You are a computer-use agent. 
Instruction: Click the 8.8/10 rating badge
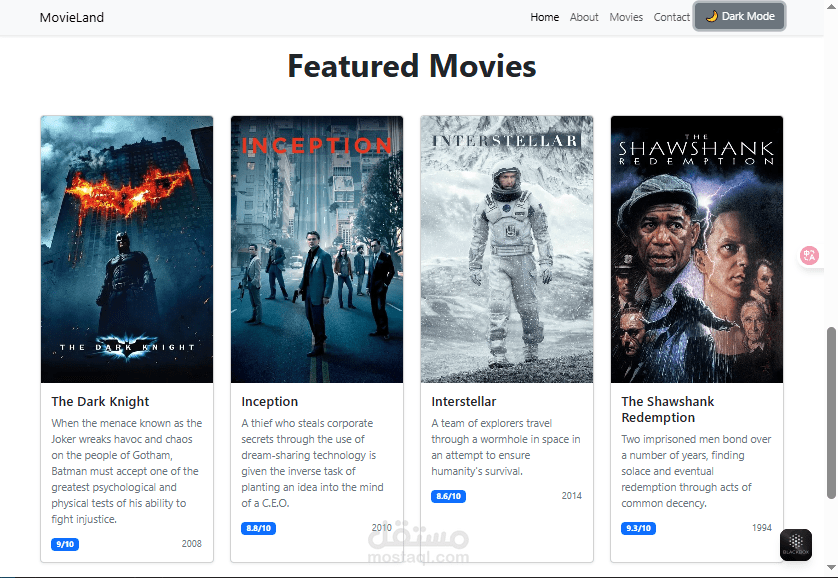(x=258, y=528)
